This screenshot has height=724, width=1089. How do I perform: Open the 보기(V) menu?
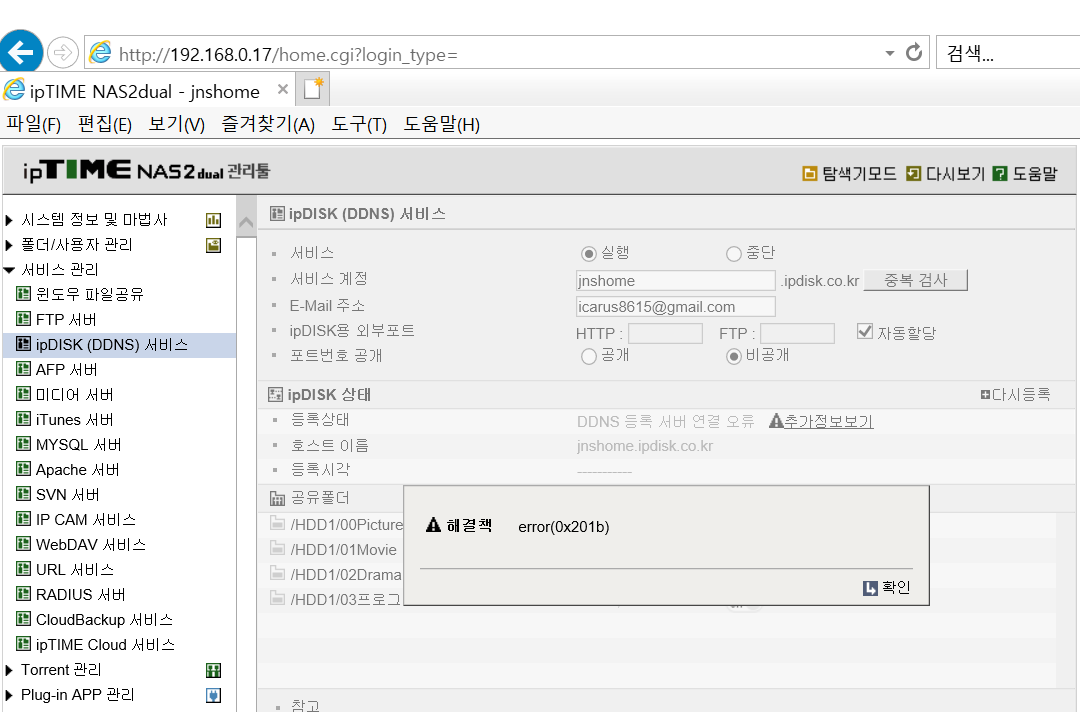coord(176,124)
